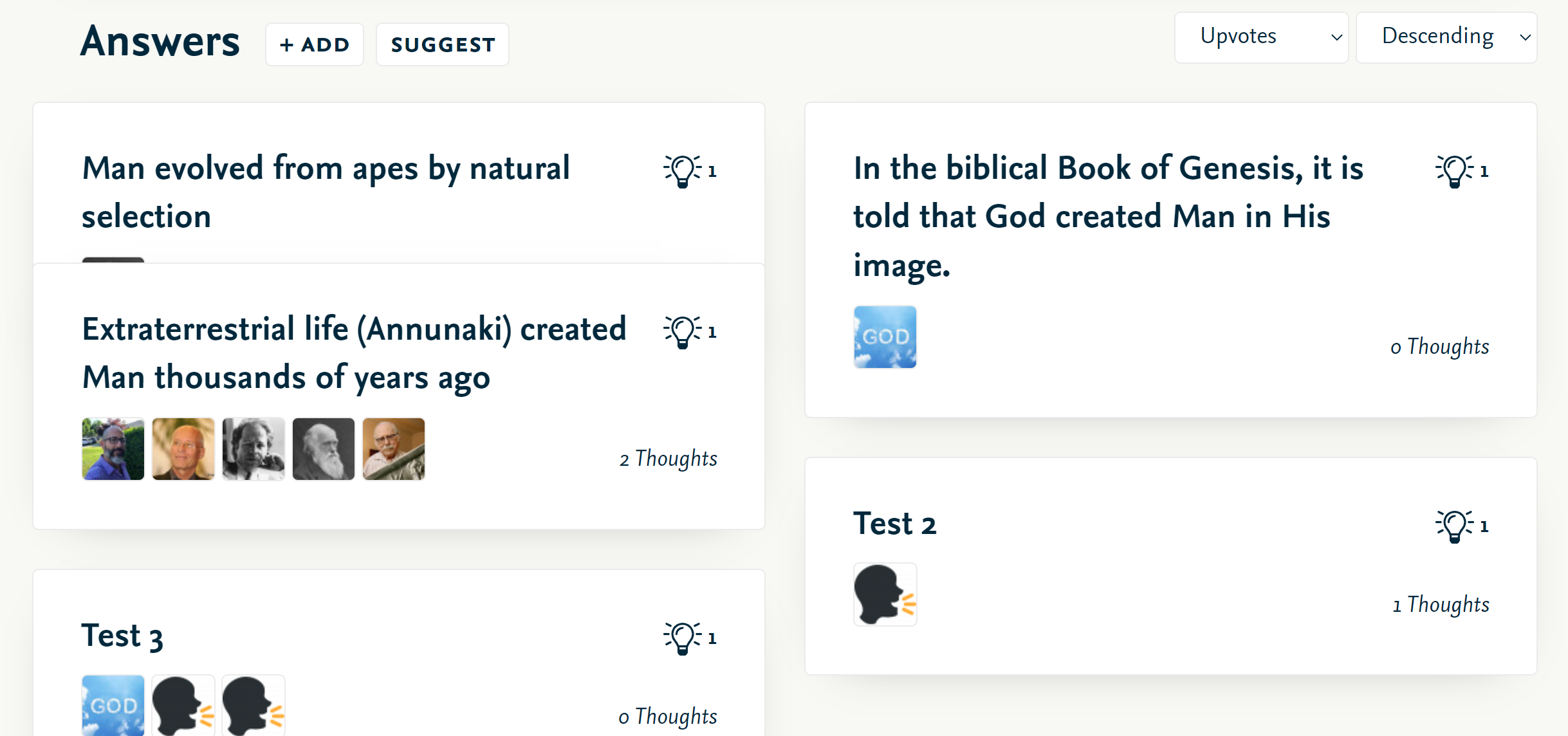
Task: Click first speaking head avatar under Test 3
Action: [x=183, y=705]
